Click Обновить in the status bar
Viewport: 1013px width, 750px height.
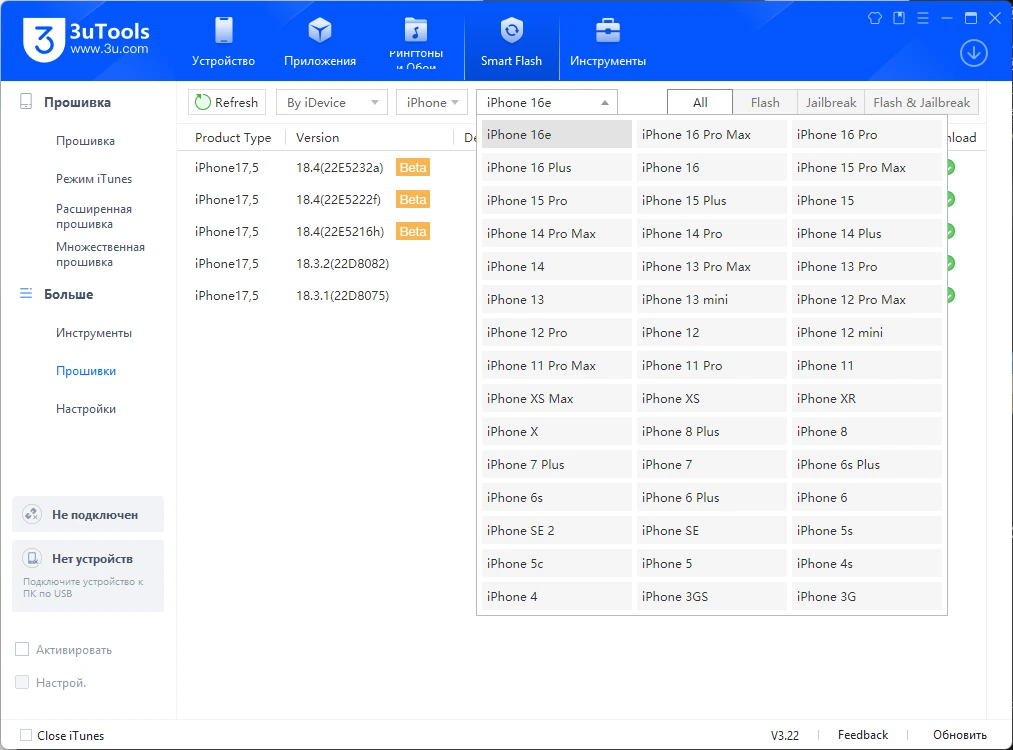[959, 734]
